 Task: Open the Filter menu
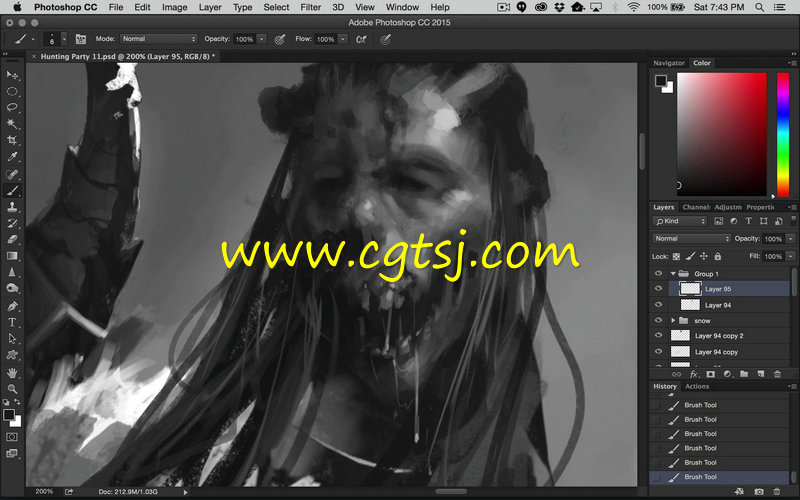pyautogui.click(x=310, y=7)
